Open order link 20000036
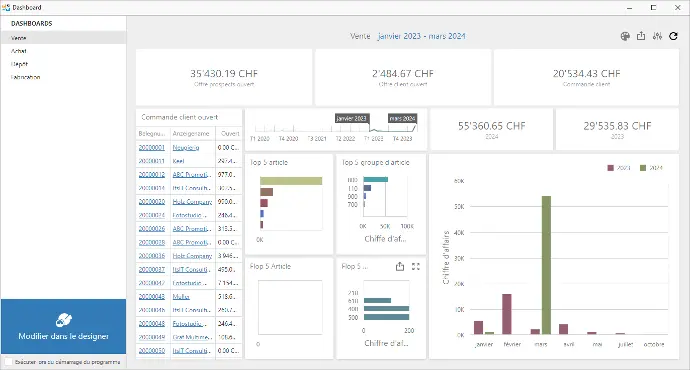The width and height of the screenshot is (690, 370). point(152,256)
